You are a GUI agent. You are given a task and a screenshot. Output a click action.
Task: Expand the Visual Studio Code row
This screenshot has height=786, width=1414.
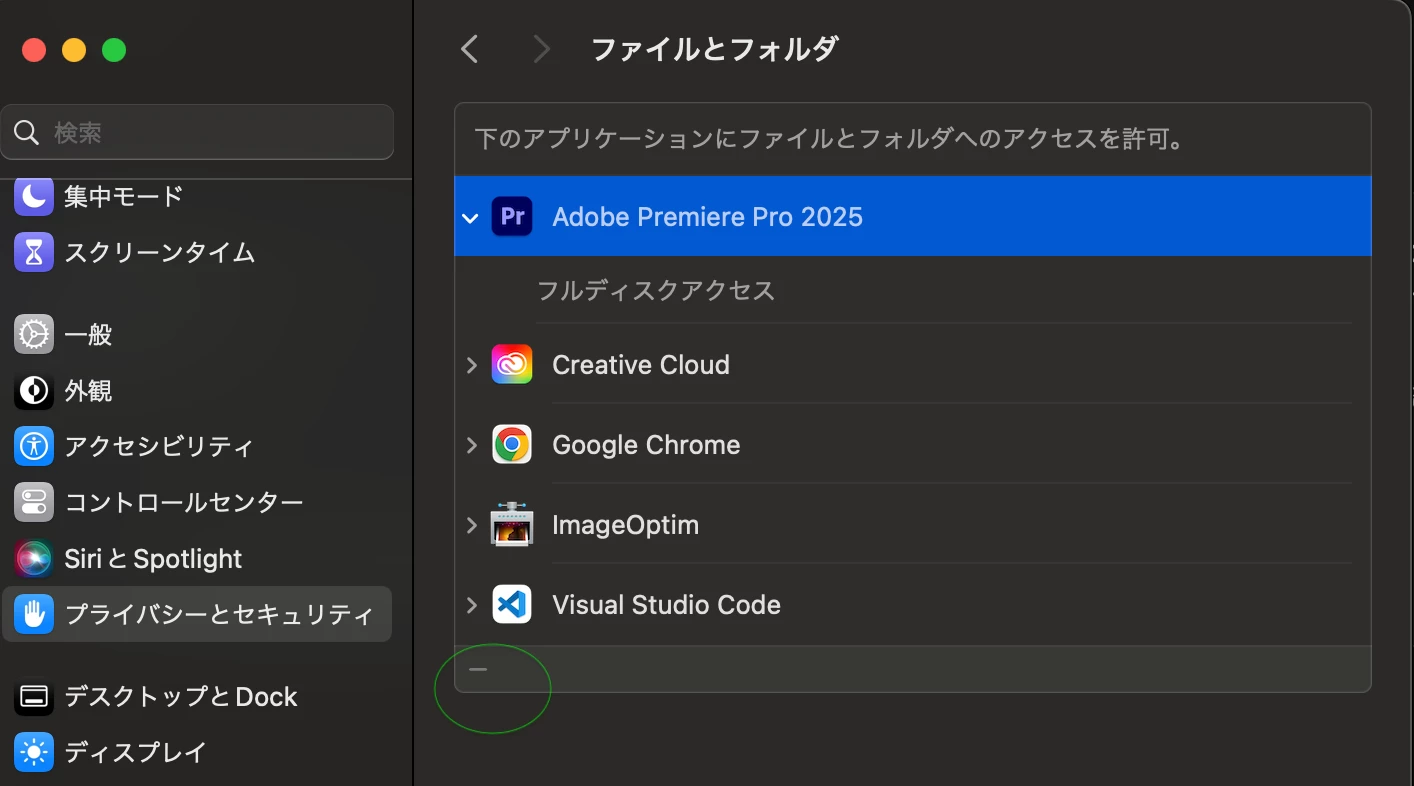click(471, 605)
